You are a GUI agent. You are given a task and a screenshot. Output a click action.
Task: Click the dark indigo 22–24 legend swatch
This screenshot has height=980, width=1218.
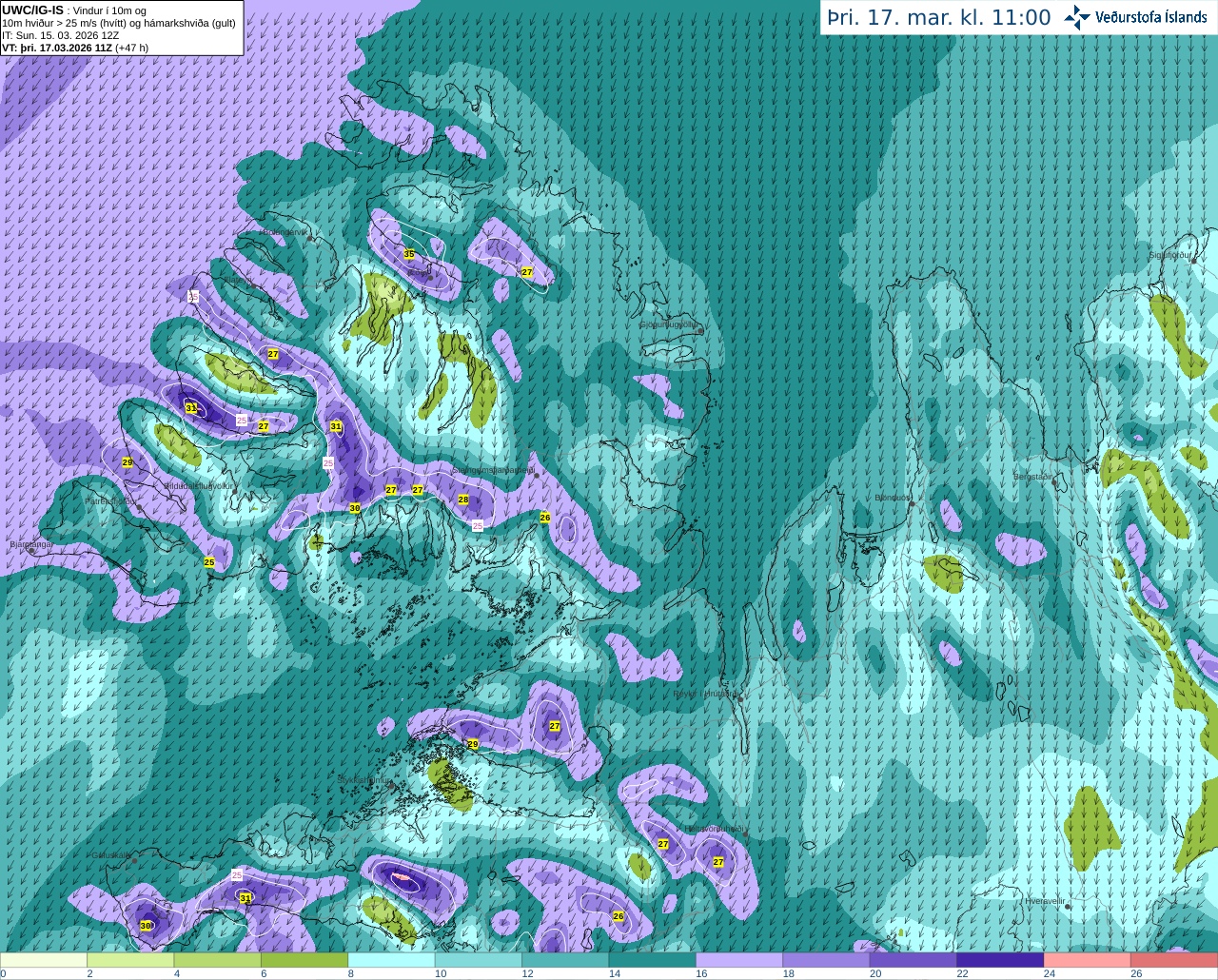[x=1001, y=960]
